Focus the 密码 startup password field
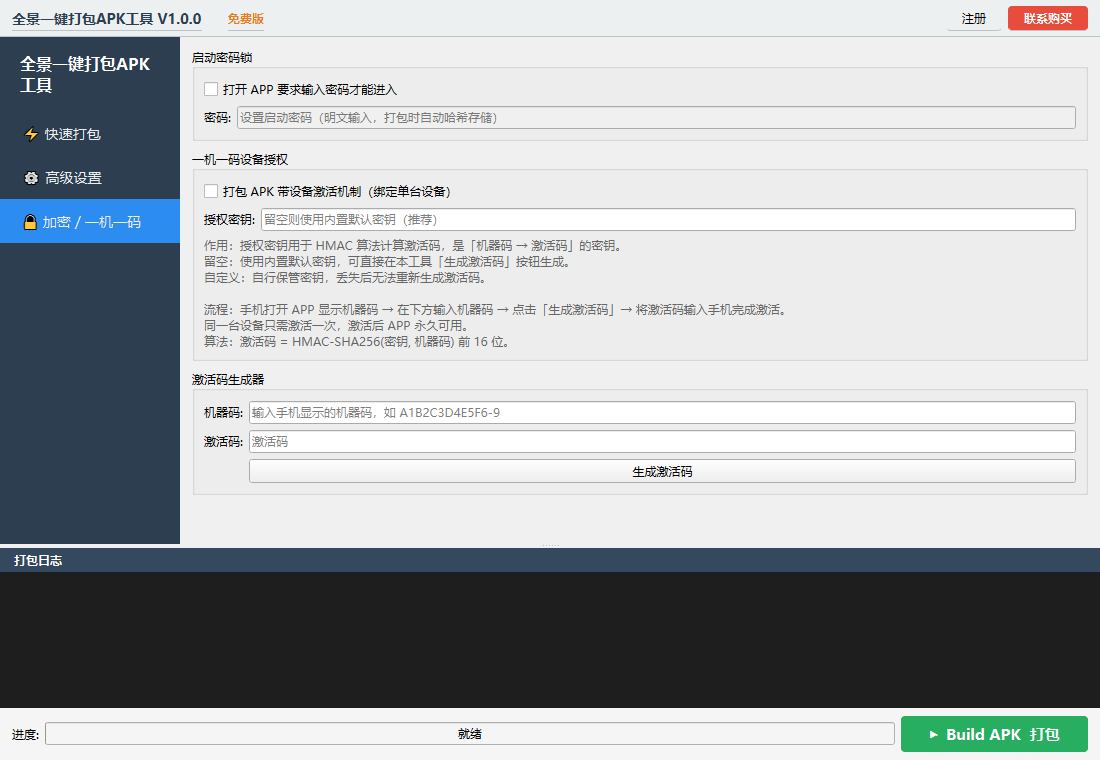The width and height of the screenshot is (1100, 760). tap(656, 118)
